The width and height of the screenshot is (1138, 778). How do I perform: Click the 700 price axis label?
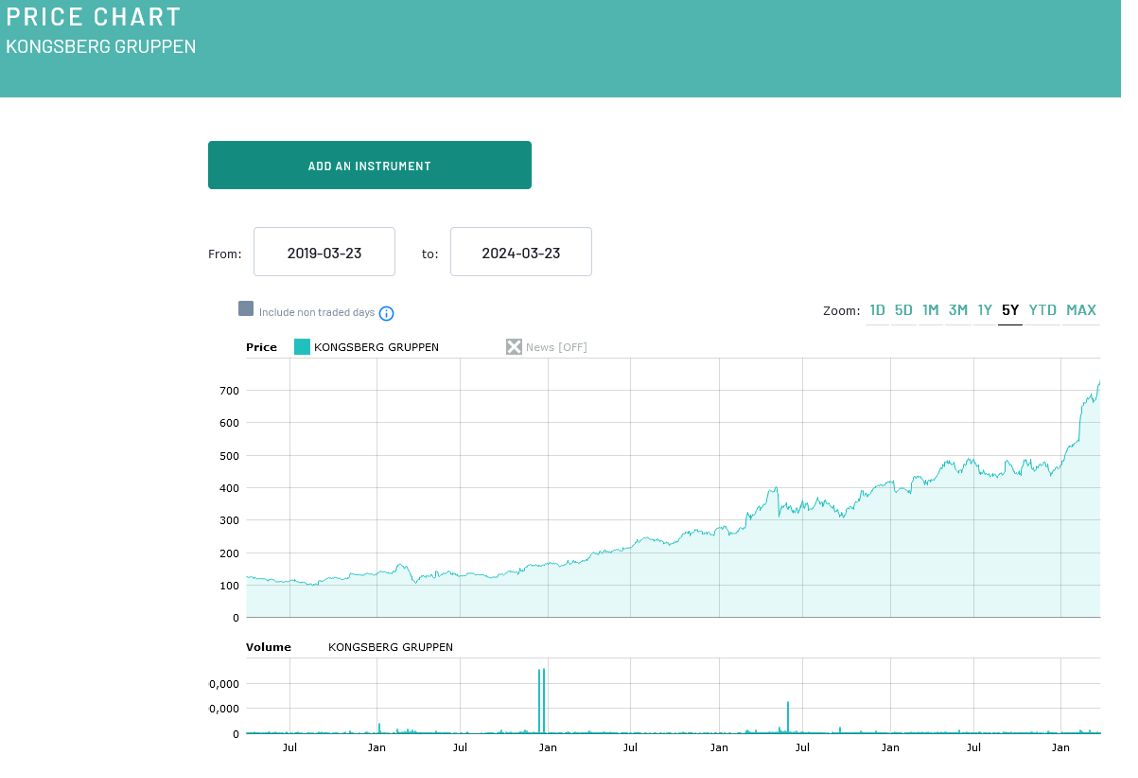tap(229, 390)
